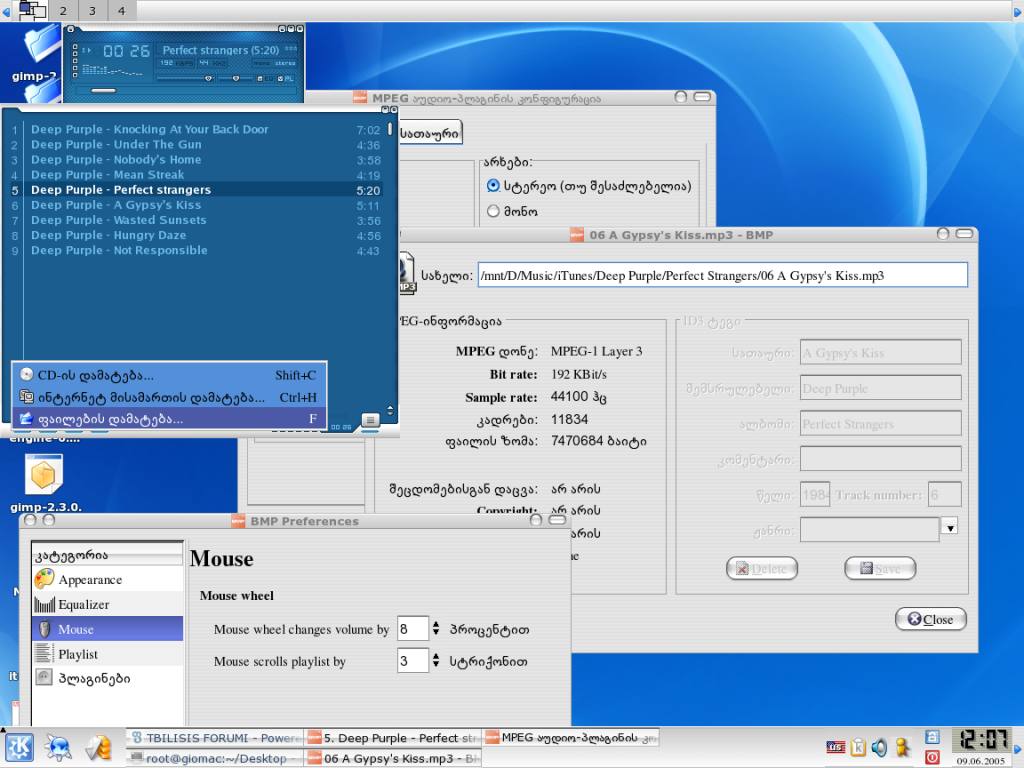The width and height of the screenshot is (1024, 768).
Task: Click the red power logout taskbar icon
Action: tap(932, 757)
